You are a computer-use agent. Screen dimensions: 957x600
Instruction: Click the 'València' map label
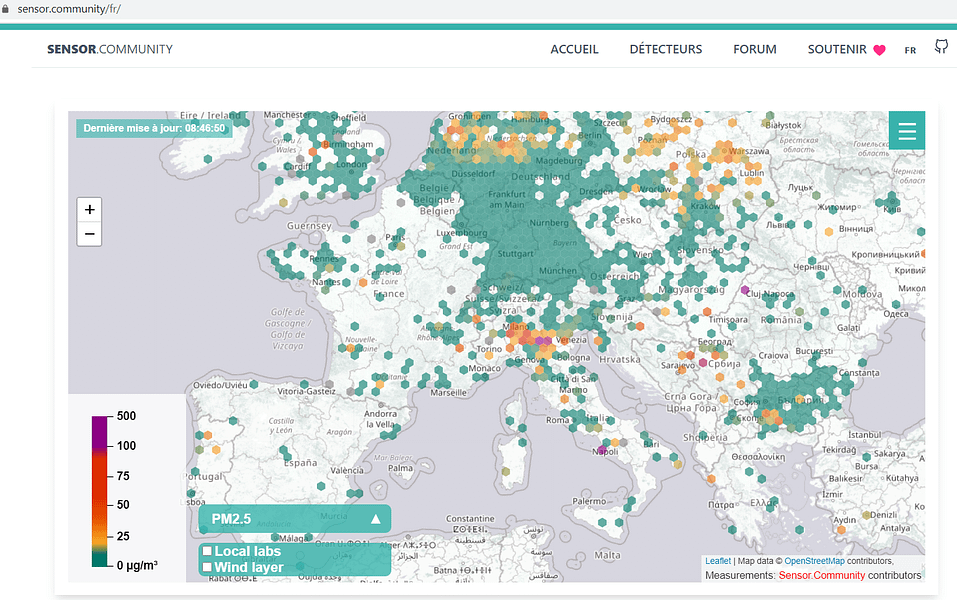click(347, 470)
